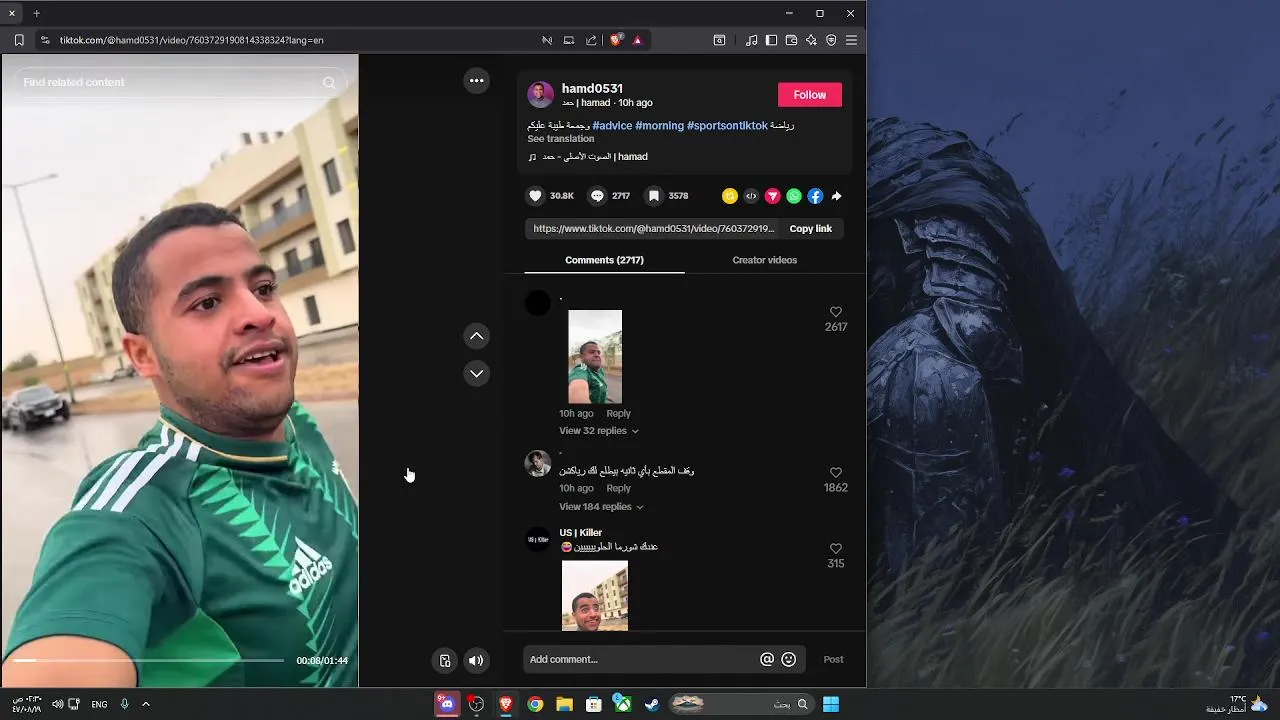Open a new browser tab with plus
Image resolution: width=1280 pixels, height=720 pixels.
[36, 13]
